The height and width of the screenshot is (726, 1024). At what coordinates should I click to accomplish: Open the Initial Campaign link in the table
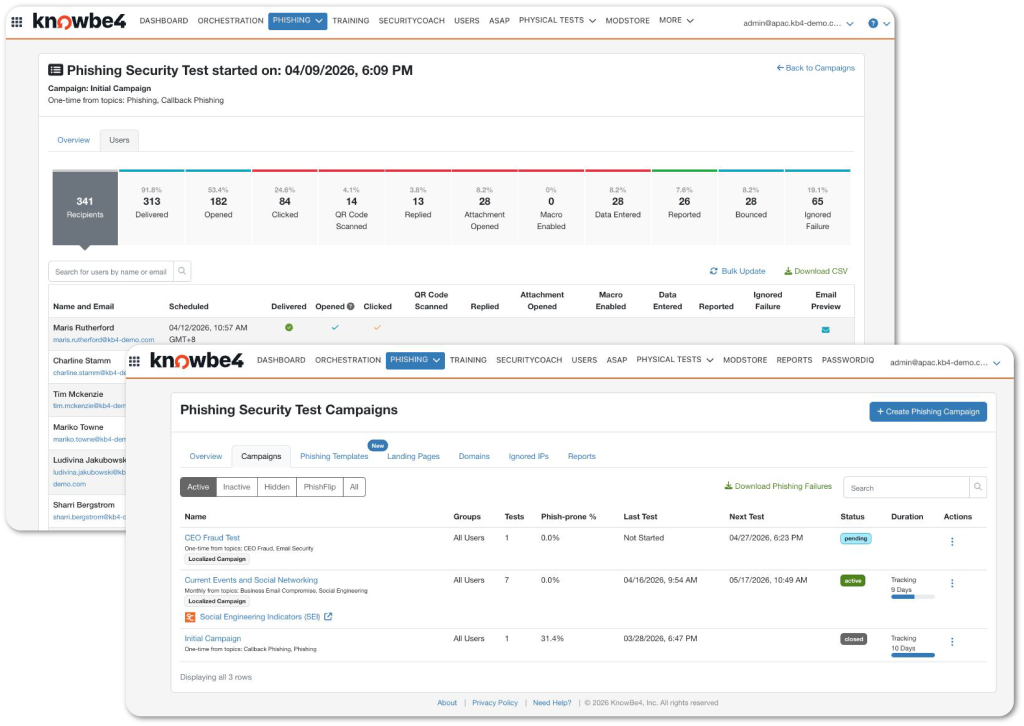(212, 639)
